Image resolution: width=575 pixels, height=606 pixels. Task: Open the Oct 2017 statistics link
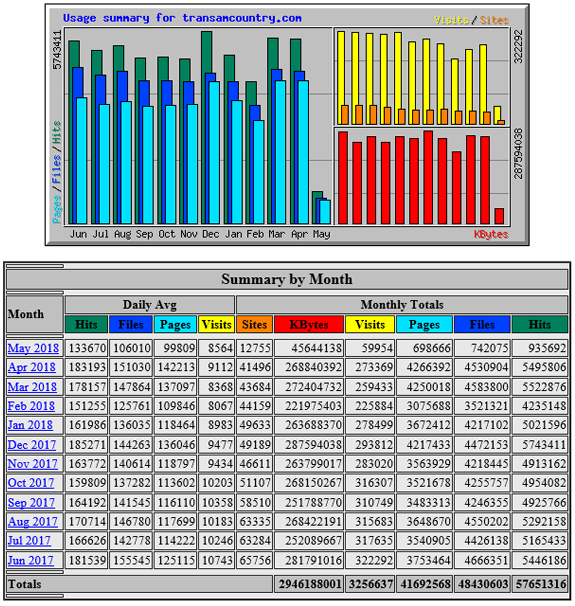(31, 483)
